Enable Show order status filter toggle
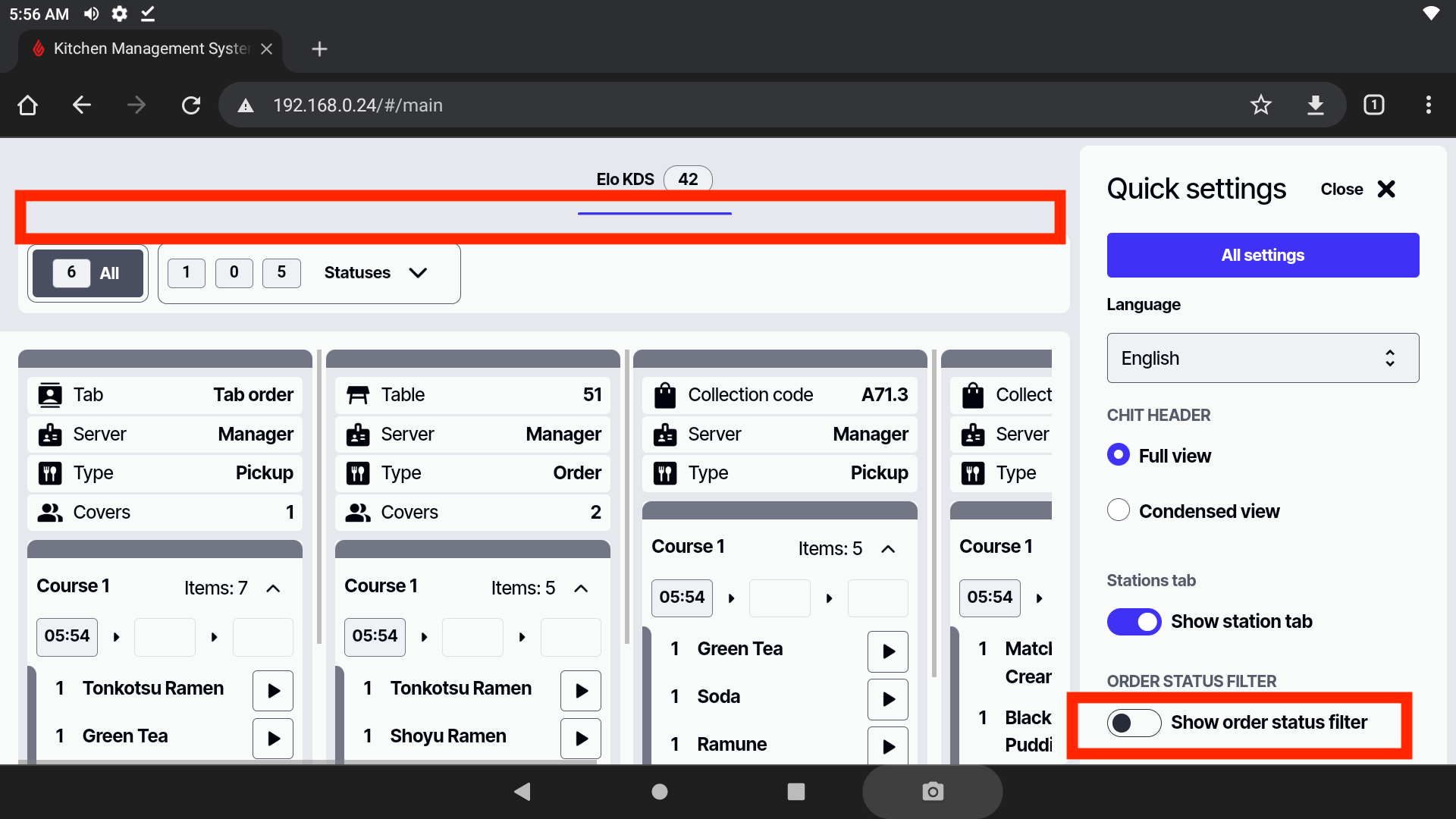Viewport: 1456px width, 819px height. tap(1134, 723)
